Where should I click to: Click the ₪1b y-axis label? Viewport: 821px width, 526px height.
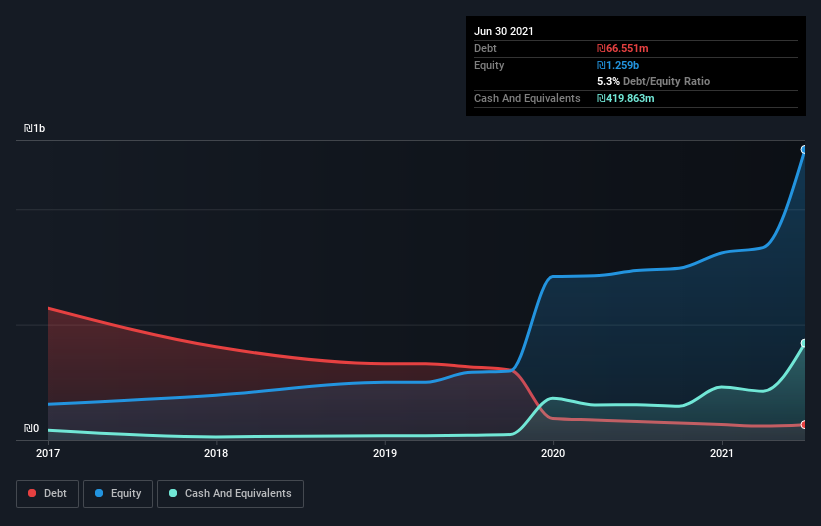click(x=35, y=128)
